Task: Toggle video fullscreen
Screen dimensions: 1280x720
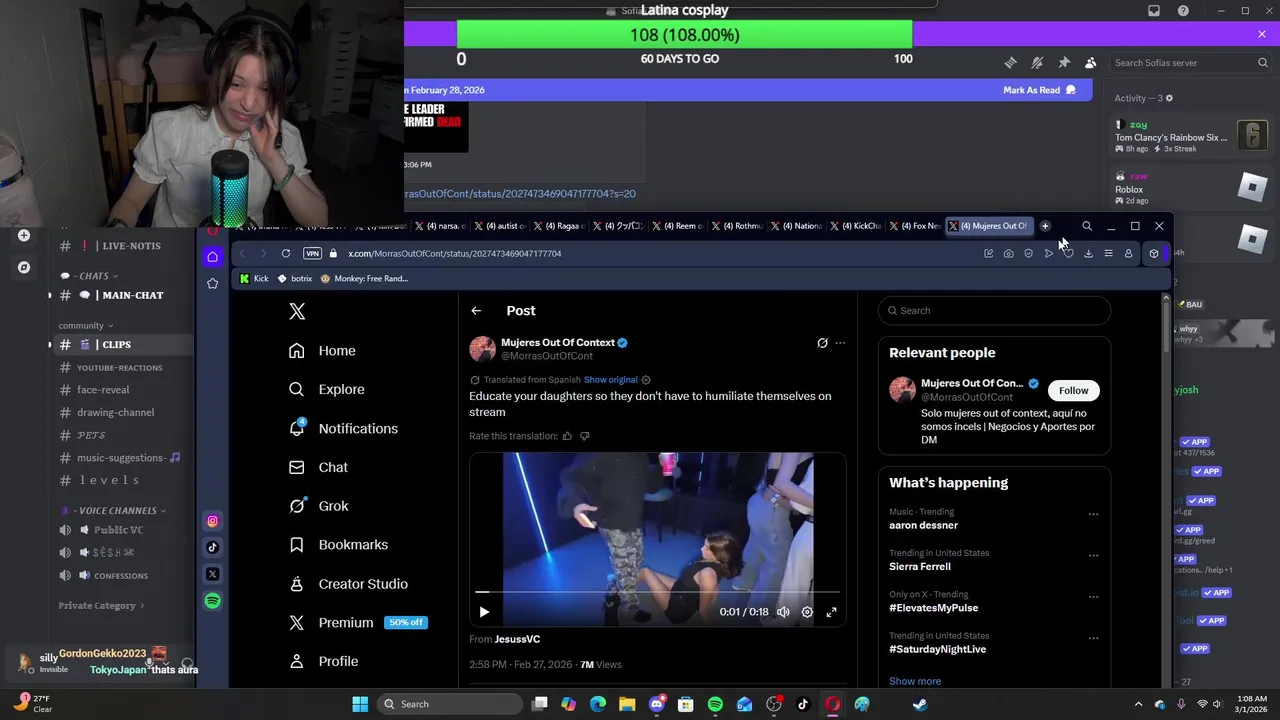Action: click(831, 612)
